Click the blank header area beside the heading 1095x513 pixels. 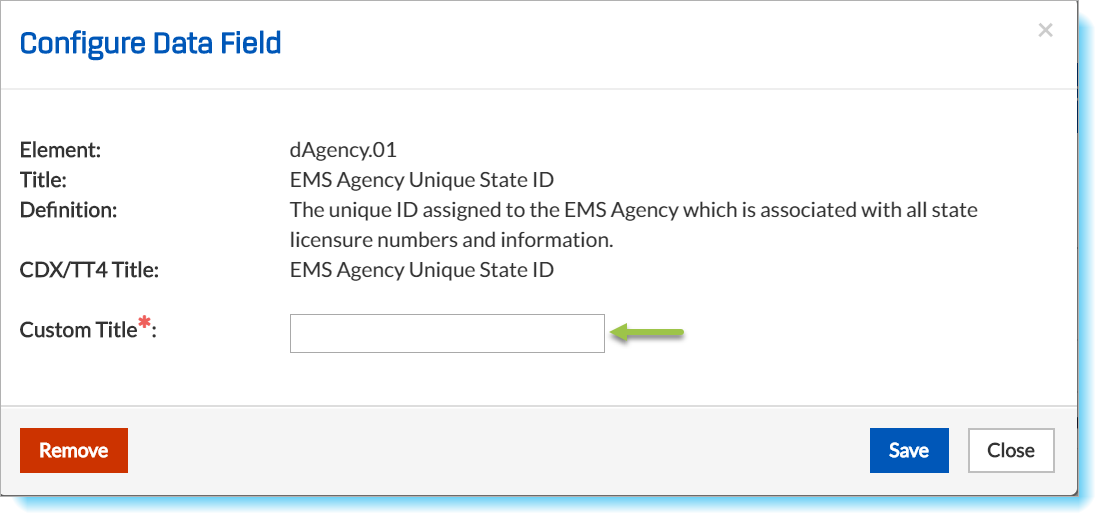coord(650,44)
